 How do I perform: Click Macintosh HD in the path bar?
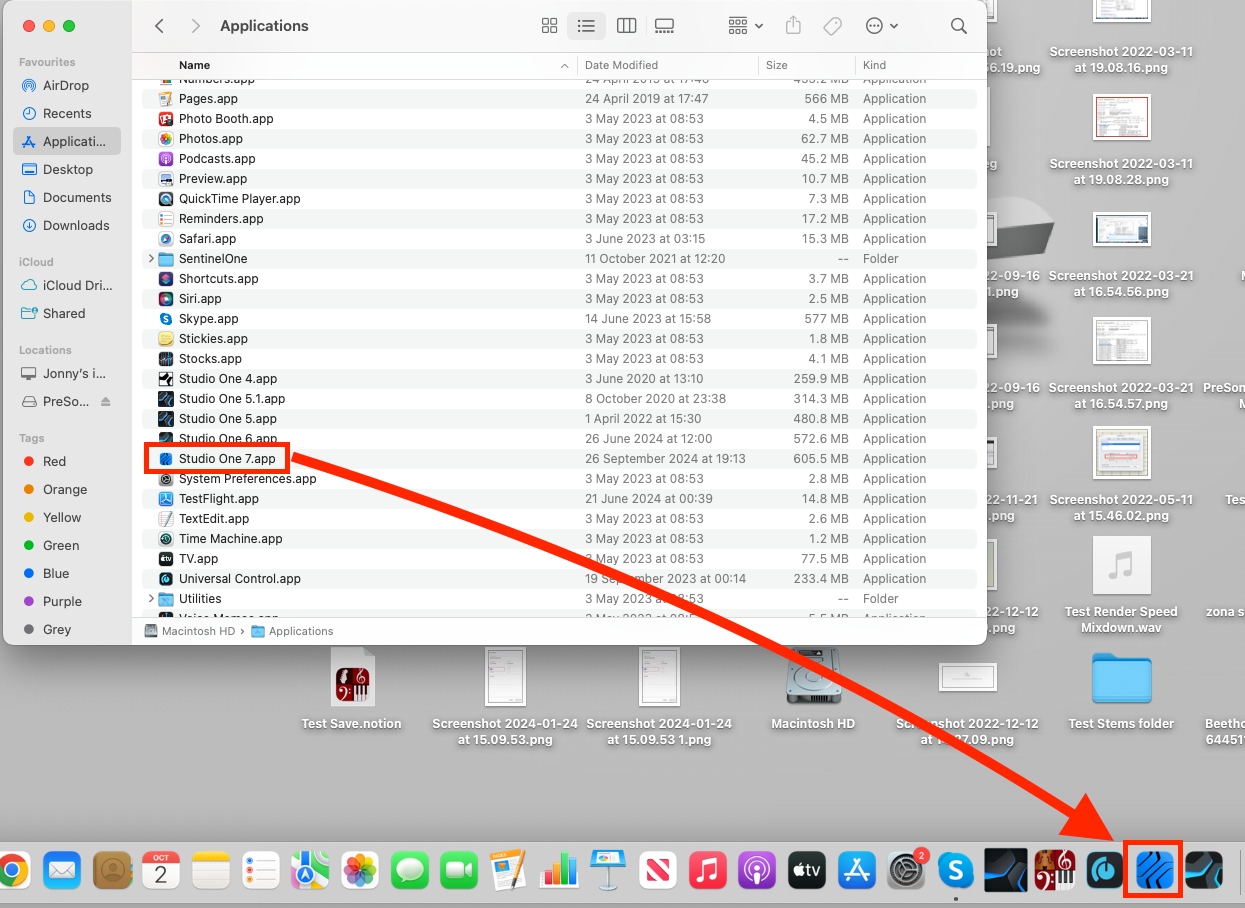(x=196, y=631)
